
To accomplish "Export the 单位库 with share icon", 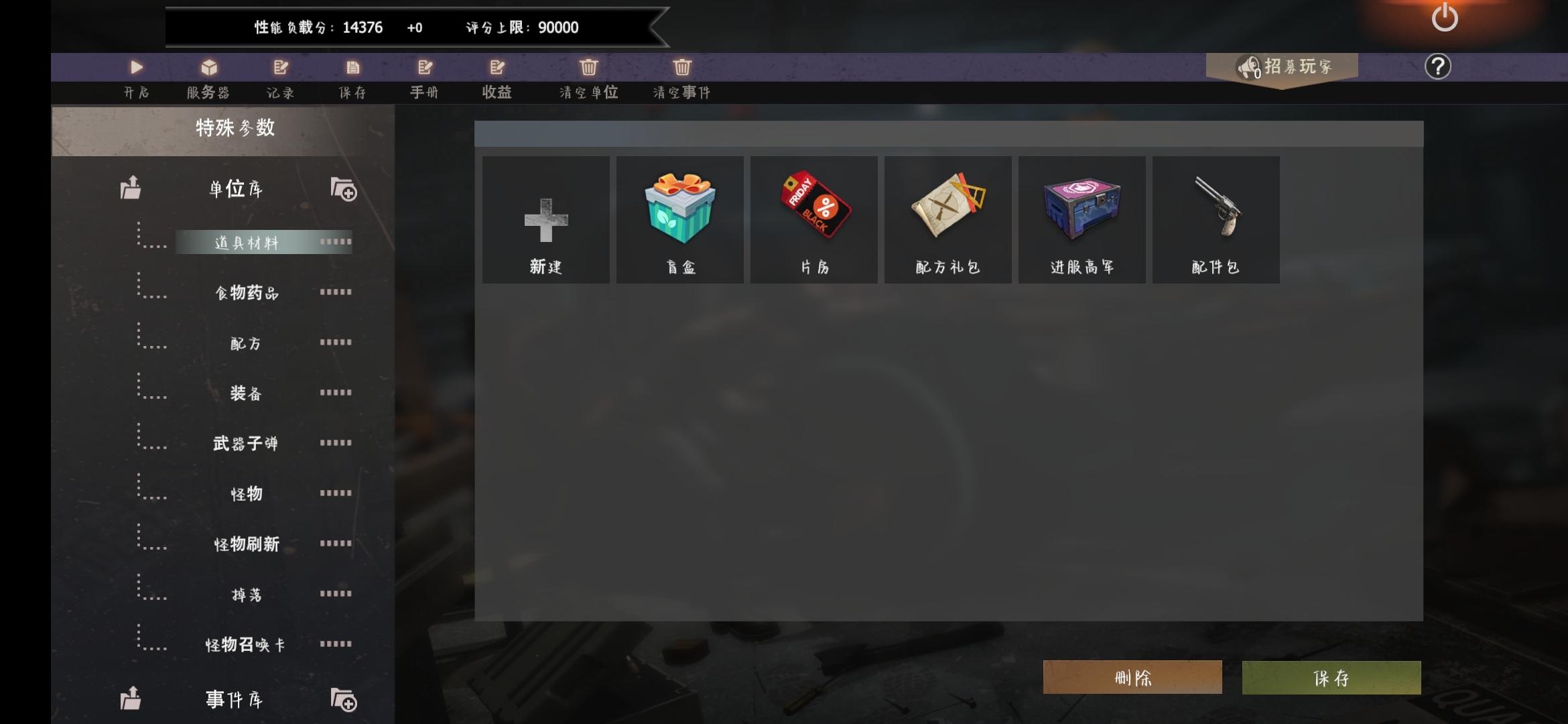I will [131, 188].
